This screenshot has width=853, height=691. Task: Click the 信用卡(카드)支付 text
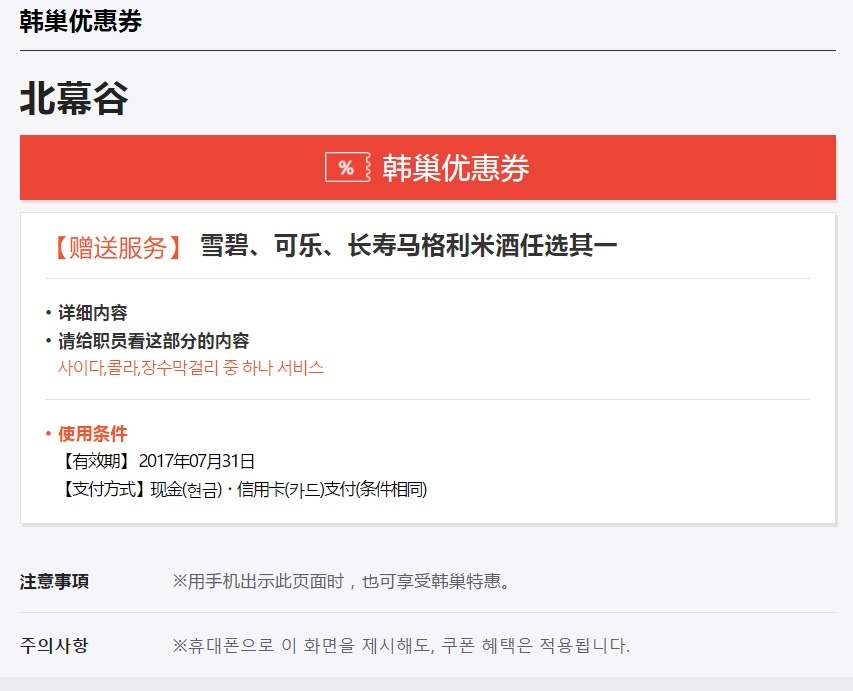[296, 489]
